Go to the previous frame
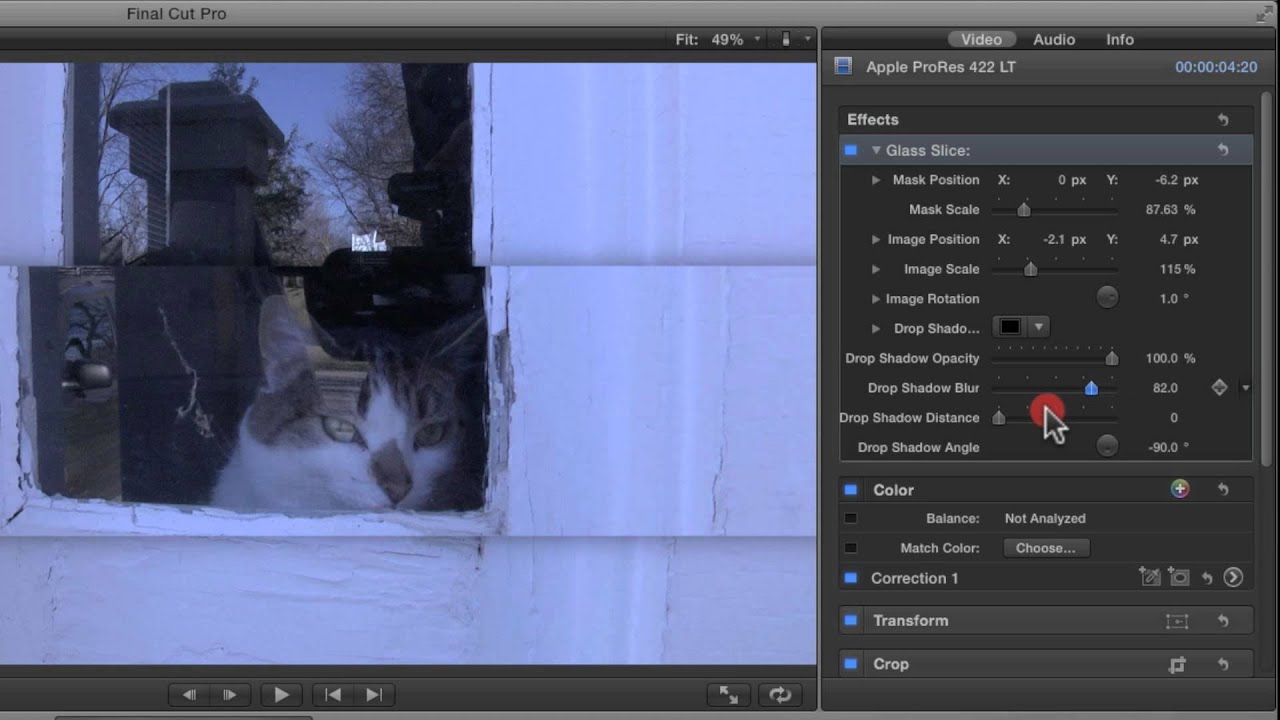Viewport: 1280px width, 720px height. [x=189, y=695]
